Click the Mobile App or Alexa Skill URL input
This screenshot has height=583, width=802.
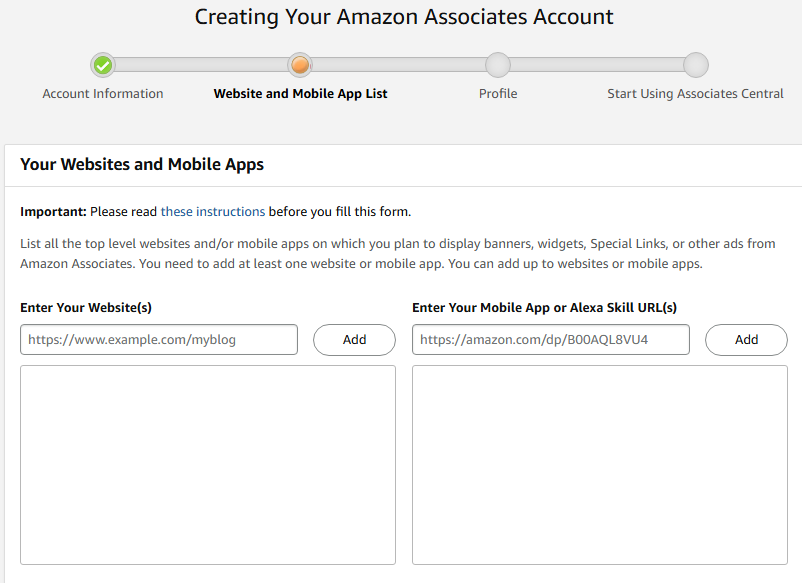point(551,340)
